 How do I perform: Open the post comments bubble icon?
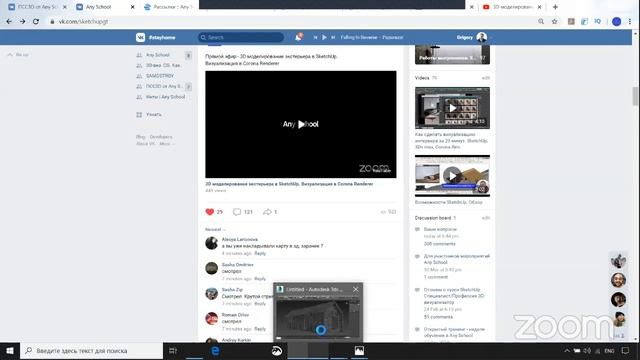tap(237, 212)
